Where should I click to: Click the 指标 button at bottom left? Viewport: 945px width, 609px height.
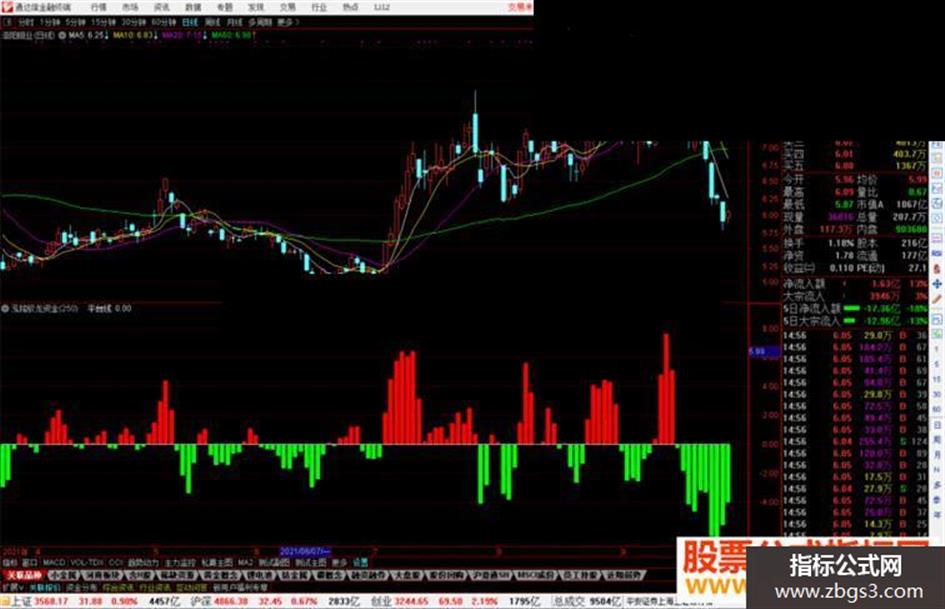[10, 562]
